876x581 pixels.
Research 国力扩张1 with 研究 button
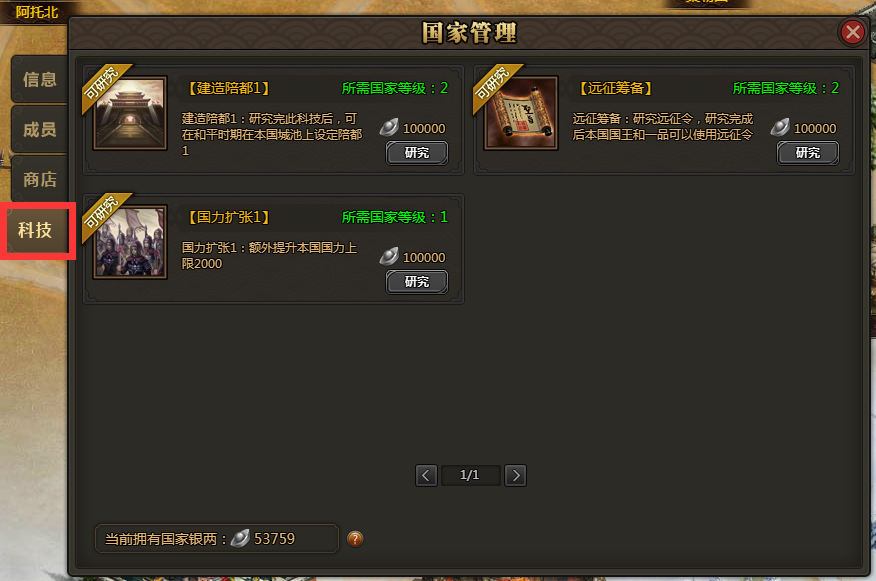417,282
